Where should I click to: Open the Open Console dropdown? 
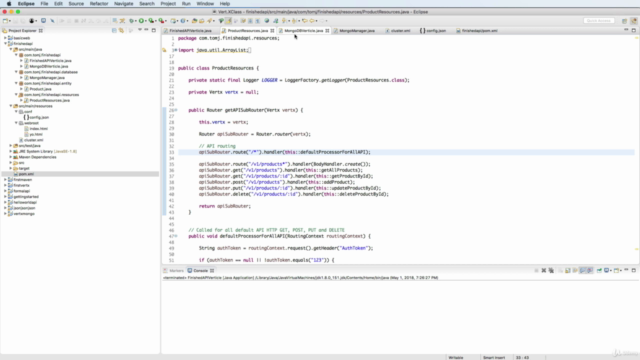pyautogui.click(x=621, y=270)
